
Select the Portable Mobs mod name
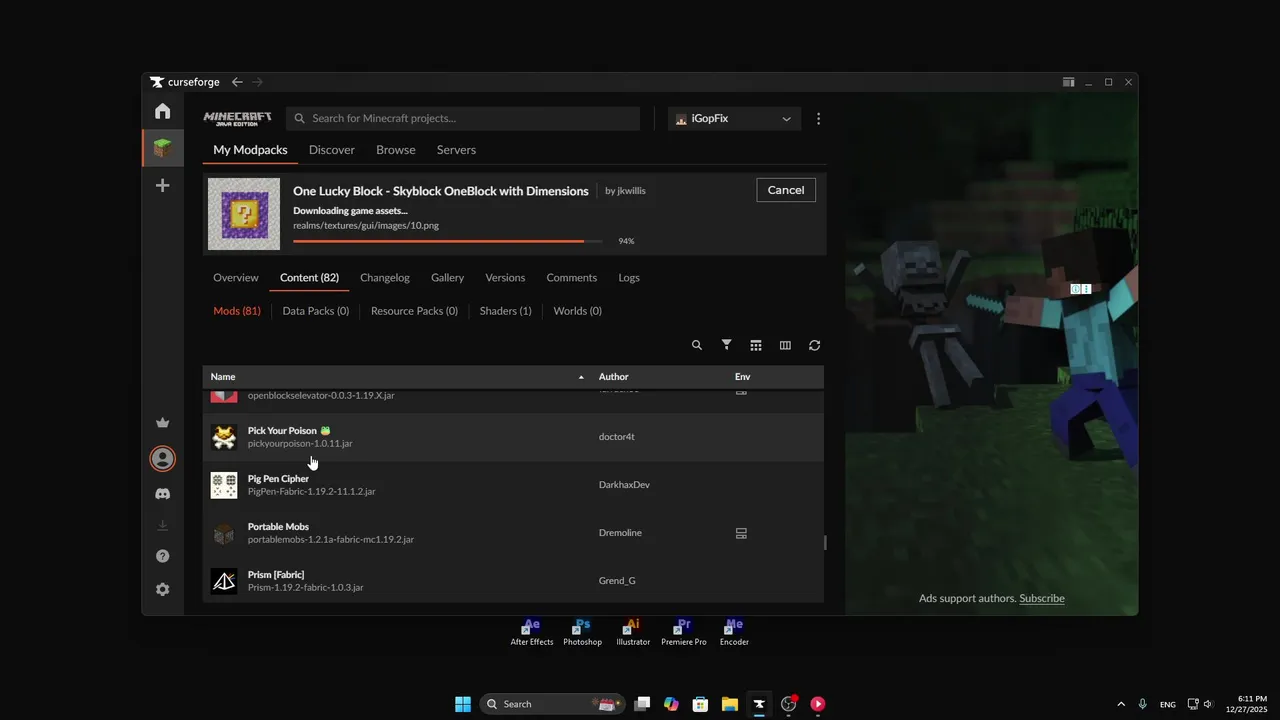pos(278,527)
